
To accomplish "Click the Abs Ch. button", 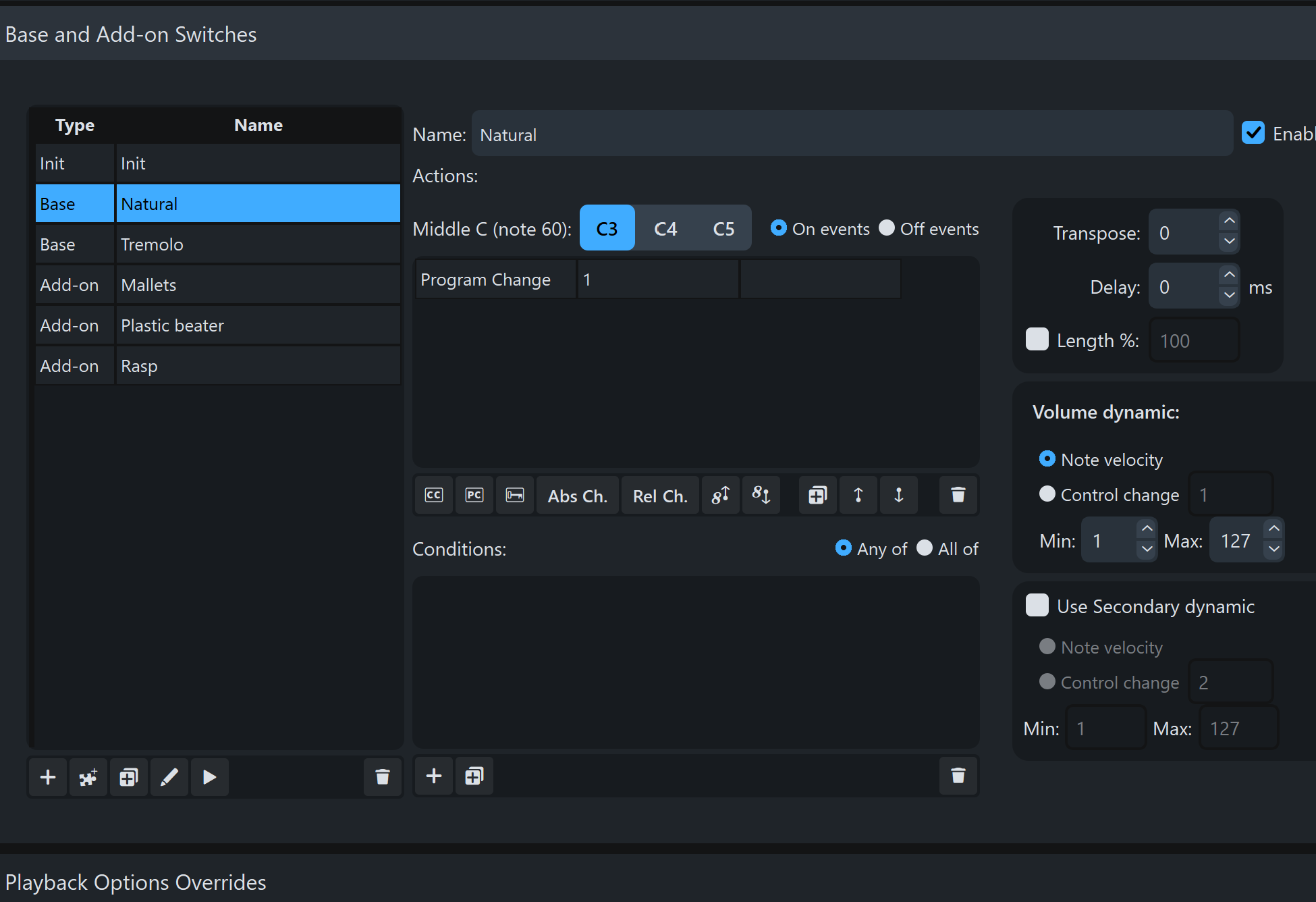I will click(x=577, y=496).
